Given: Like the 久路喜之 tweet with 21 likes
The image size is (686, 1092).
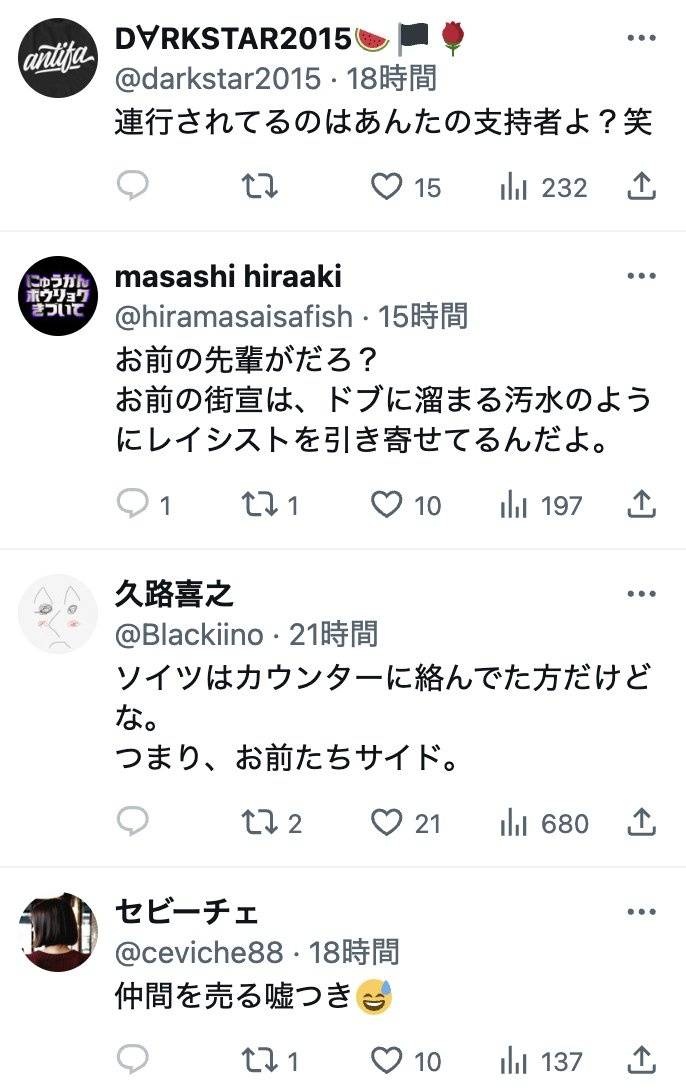Looking at the screenshot, I should pyautogui.click(x=387, y=823).
